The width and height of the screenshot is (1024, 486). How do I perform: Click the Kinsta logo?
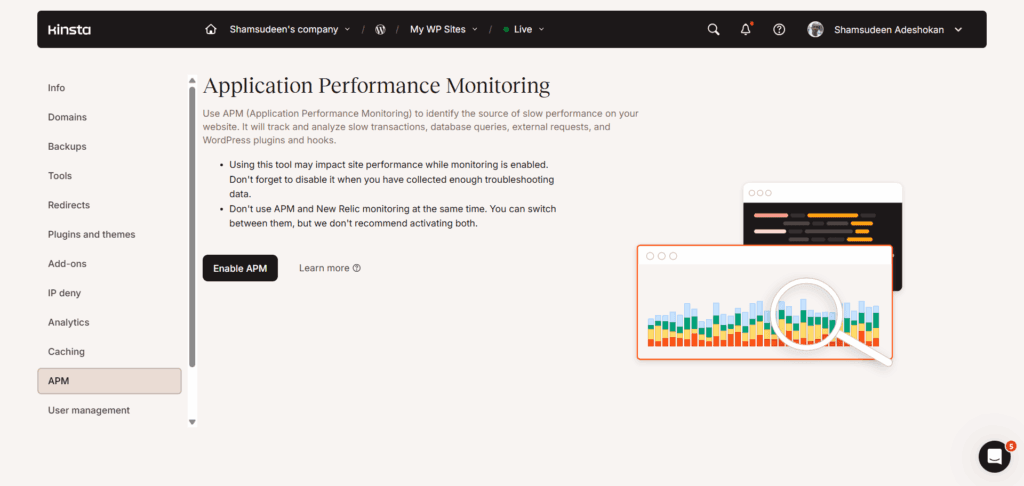69,29
